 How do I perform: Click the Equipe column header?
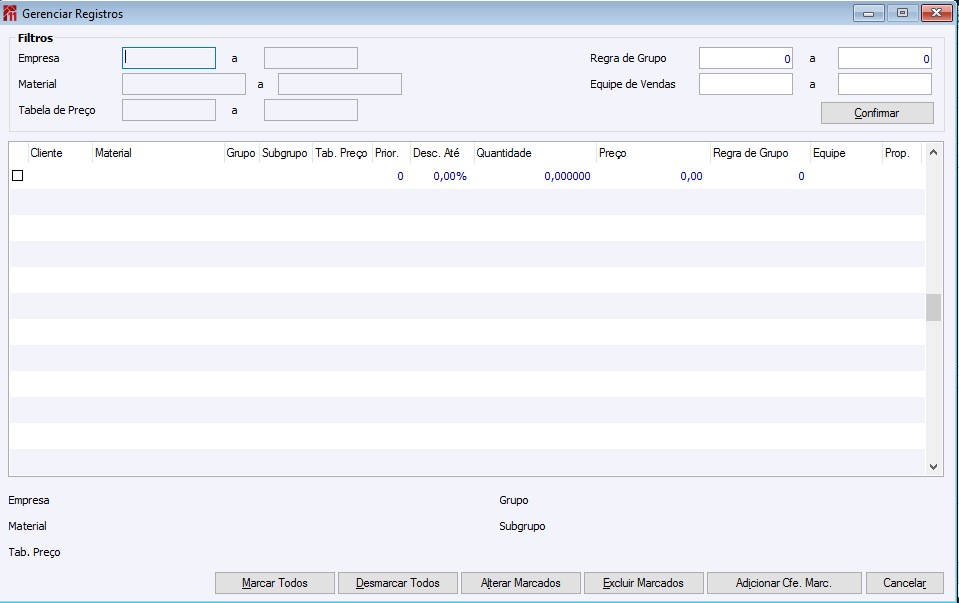pos(846,153)
